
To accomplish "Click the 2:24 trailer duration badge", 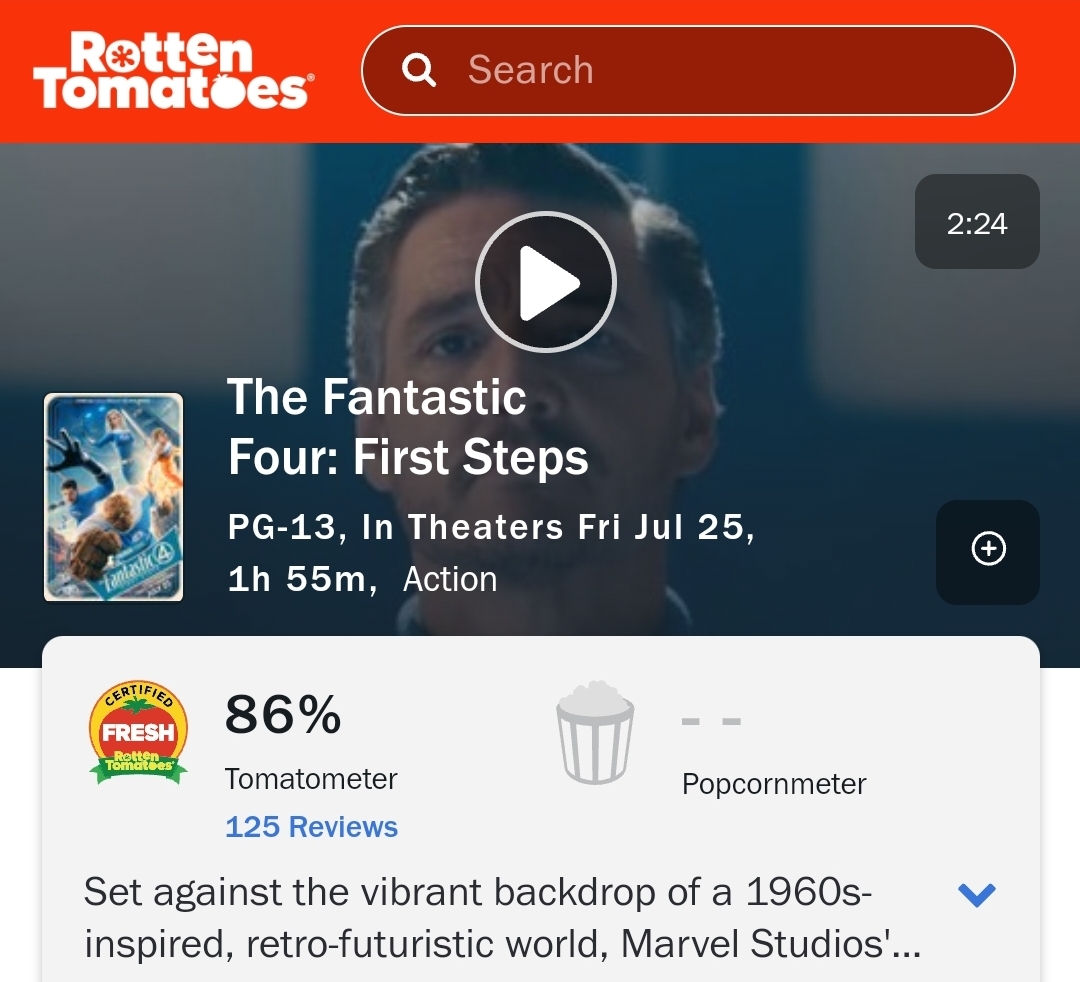I will [977, 222].
